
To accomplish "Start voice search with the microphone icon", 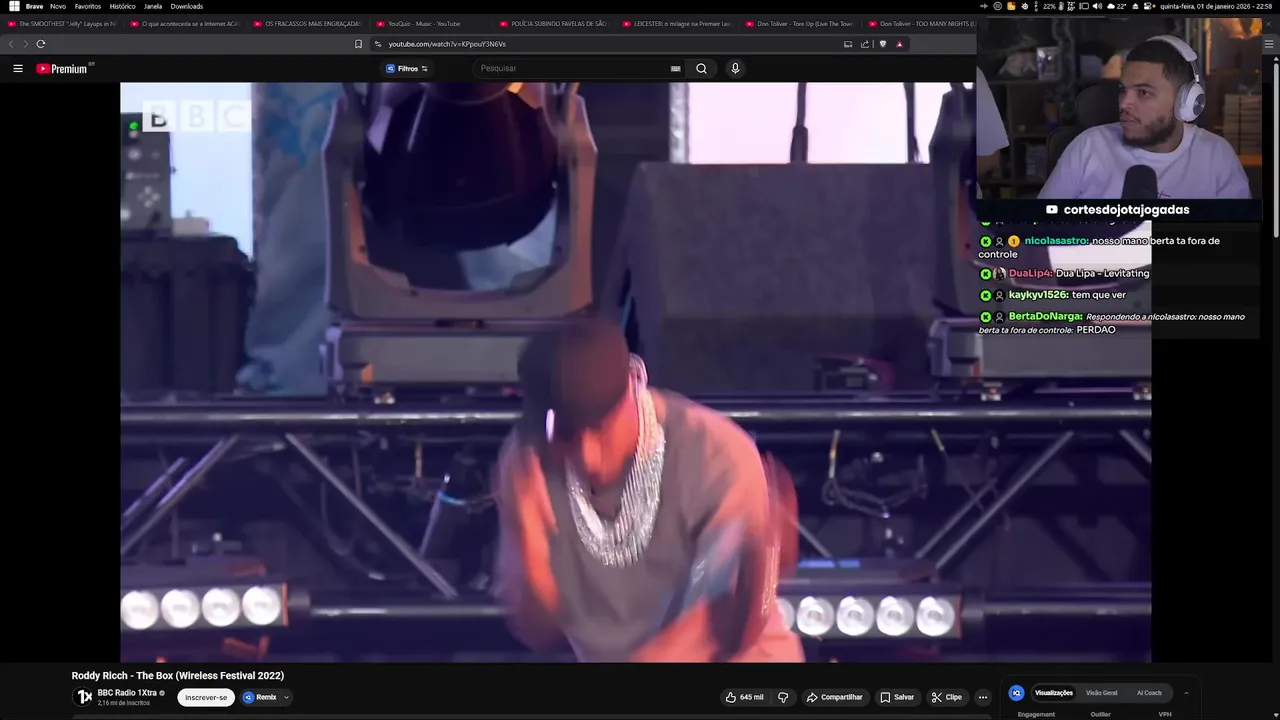I will pyautogui.click(x=735, y=68).
